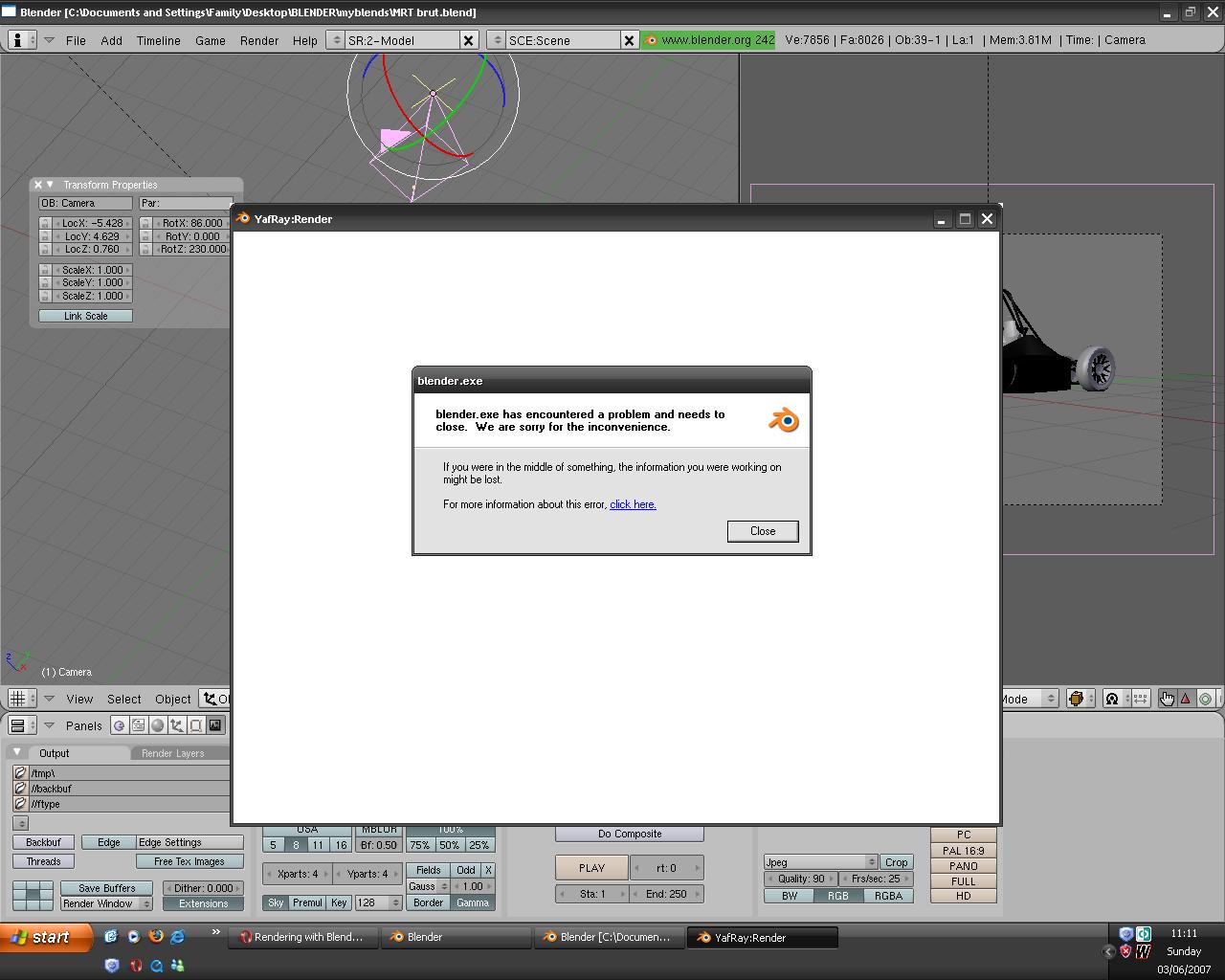Screen dimensions: 1225x980
Task: Open the SCE:Scene selector dropdown
Action: [x=496, y=40]
